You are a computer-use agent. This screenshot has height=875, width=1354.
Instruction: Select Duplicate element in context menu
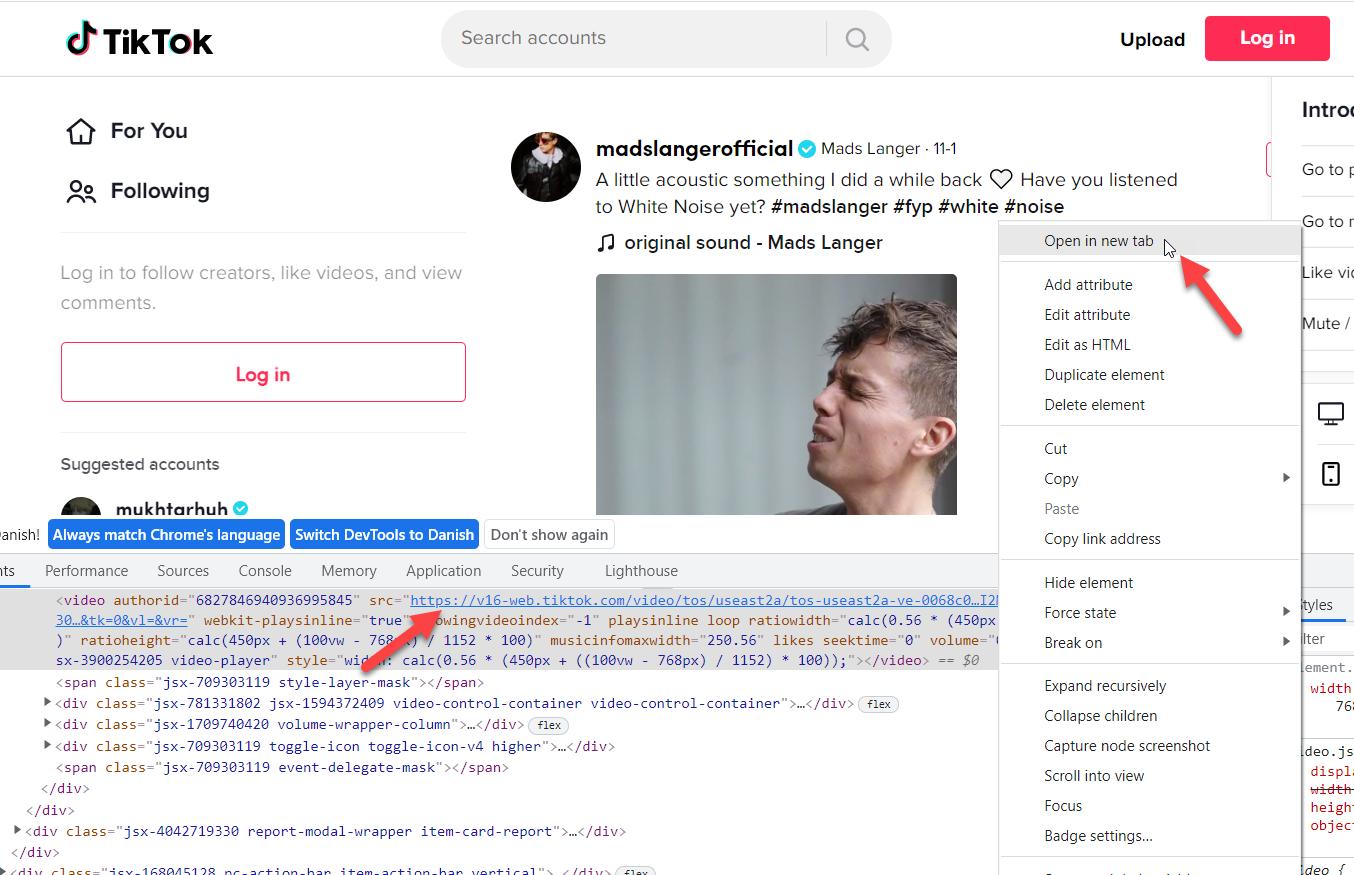1150,375
